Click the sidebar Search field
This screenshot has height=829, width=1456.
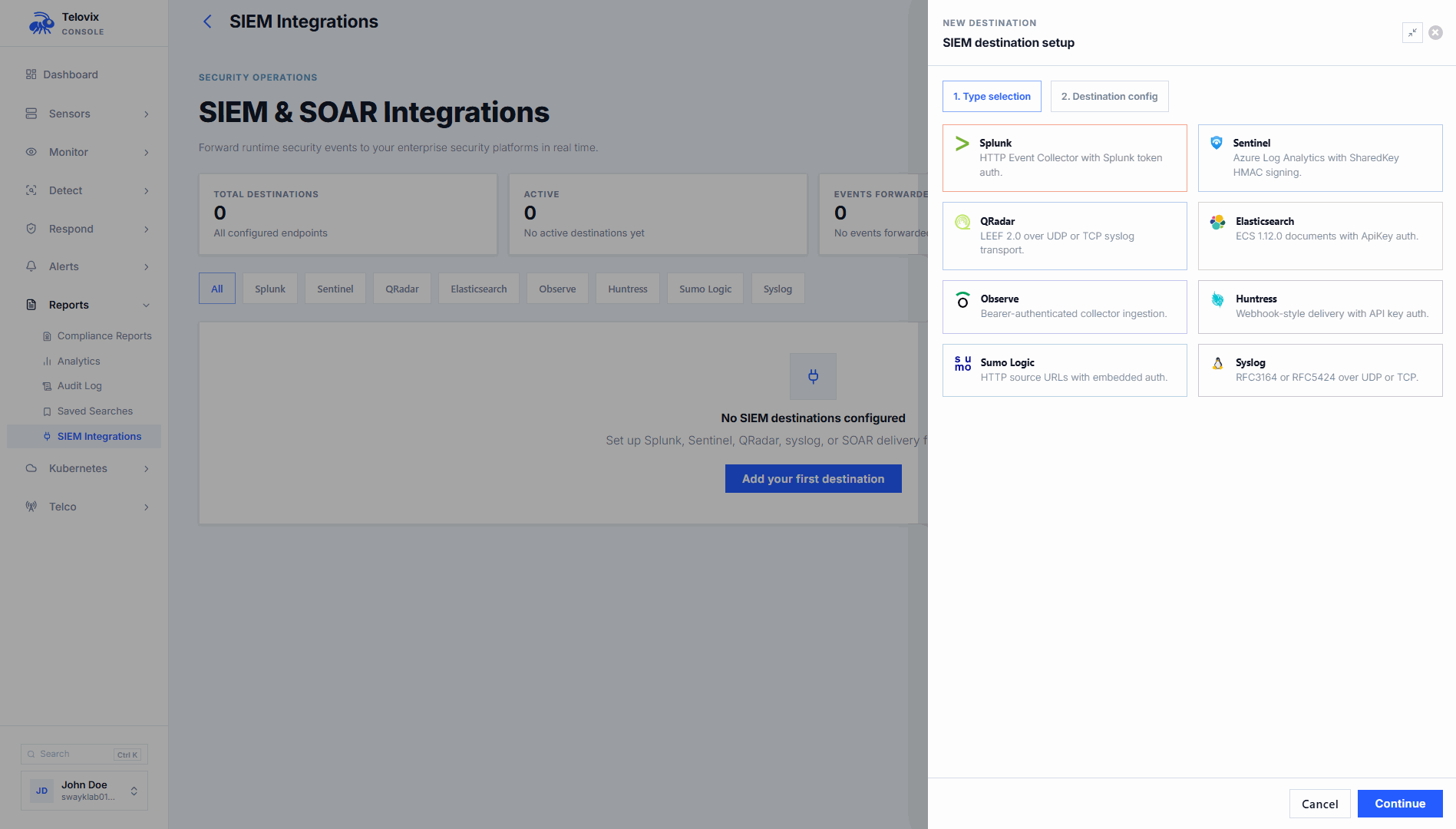[x=84, y=755]
